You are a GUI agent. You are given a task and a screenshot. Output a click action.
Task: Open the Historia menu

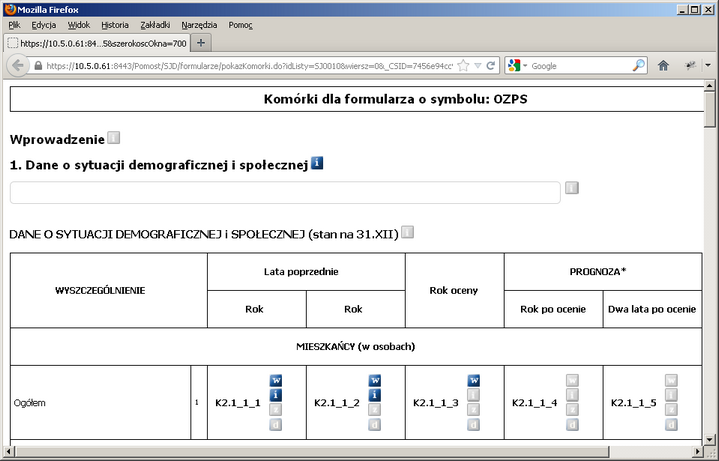[115, 24]
